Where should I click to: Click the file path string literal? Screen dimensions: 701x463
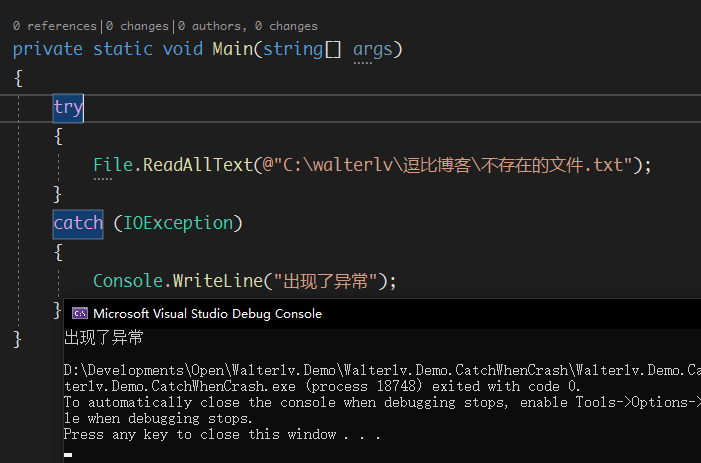click(450, 165)
